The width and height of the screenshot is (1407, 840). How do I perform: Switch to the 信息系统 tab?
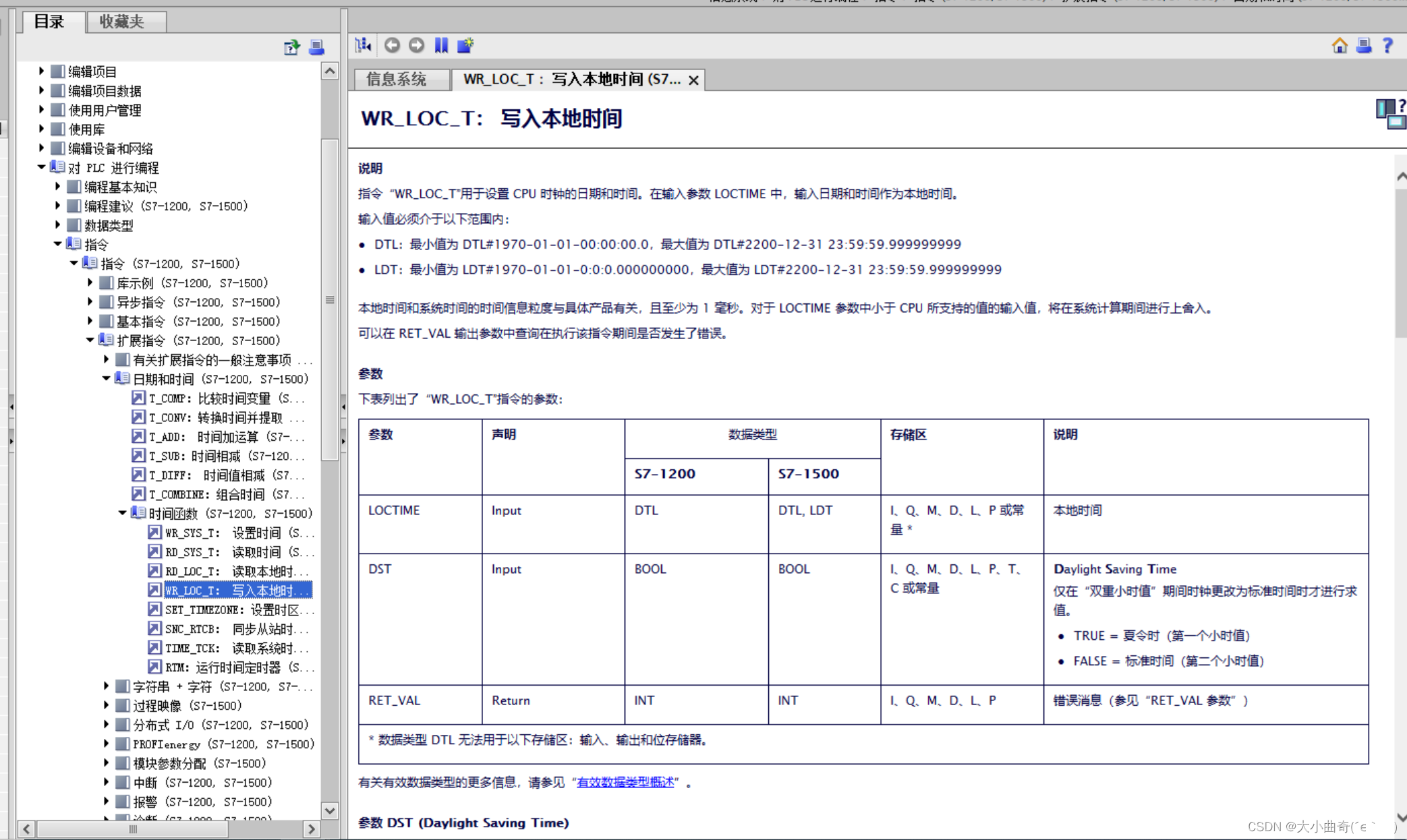pos(397,79)
